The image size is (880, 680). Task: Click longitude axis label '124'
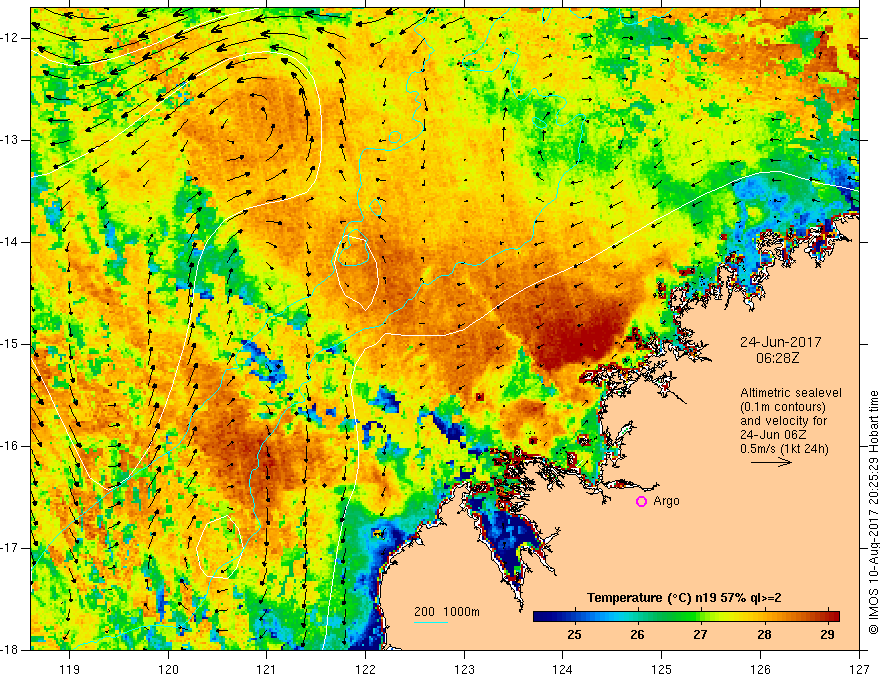[563, 669]
